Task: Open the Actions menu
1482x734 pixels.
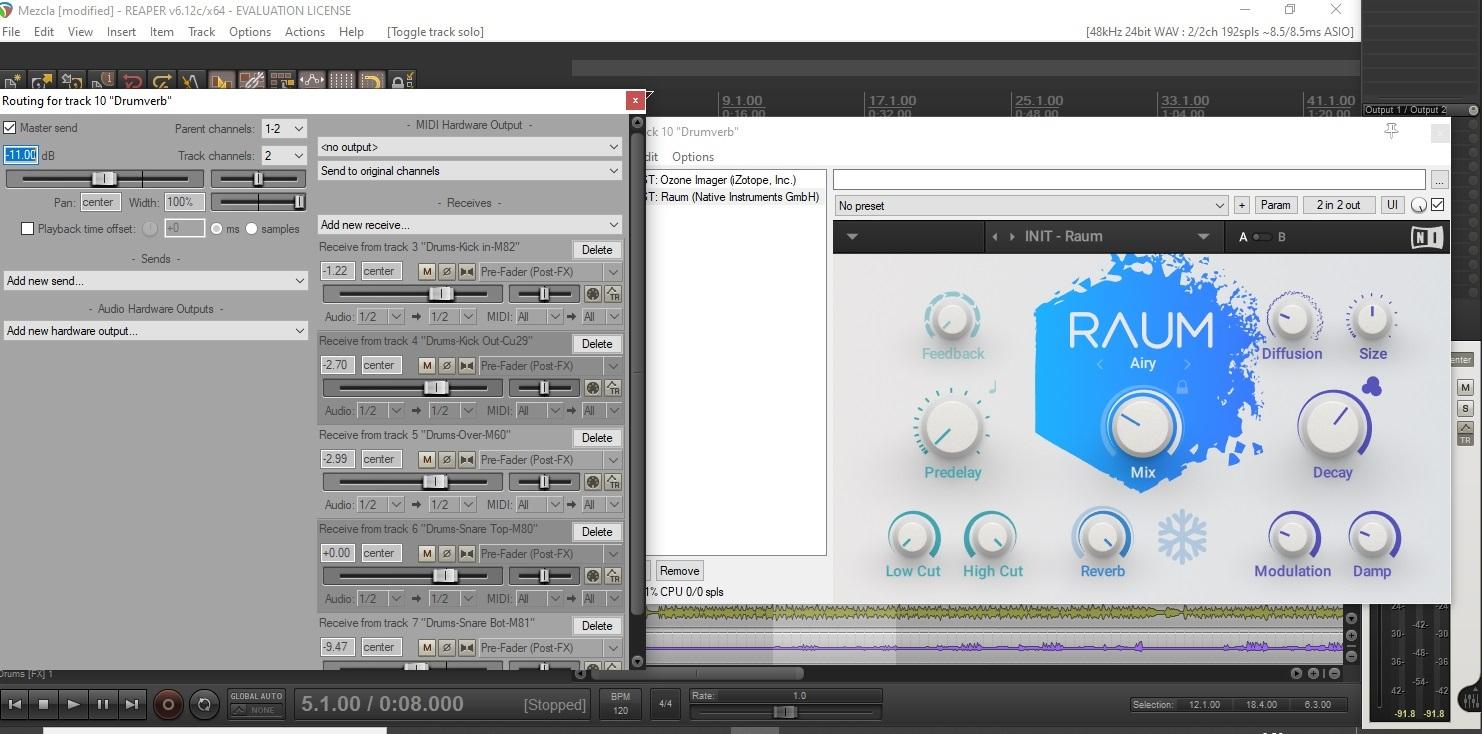Action: click(x=304, y=32)
